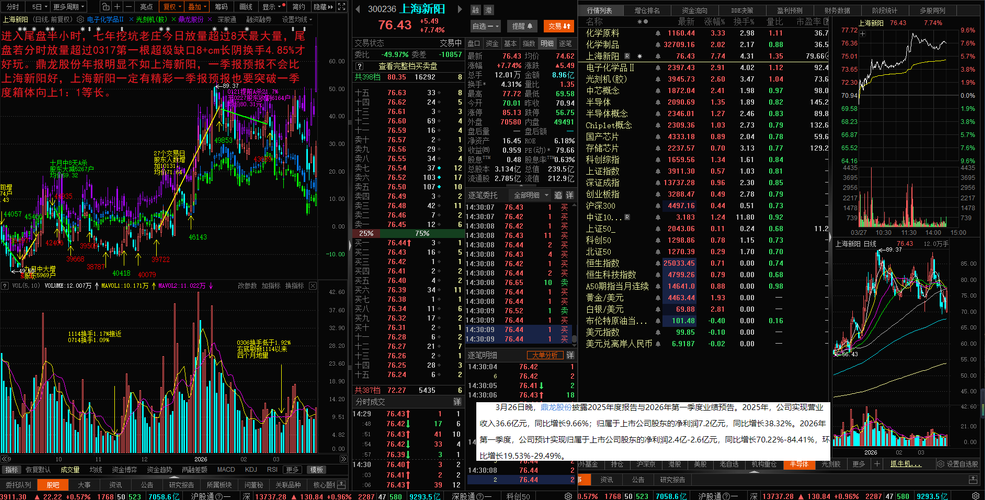Select the 股吧 bottom tab
This screenshot has width=985, height=500.
coord(52,484)
